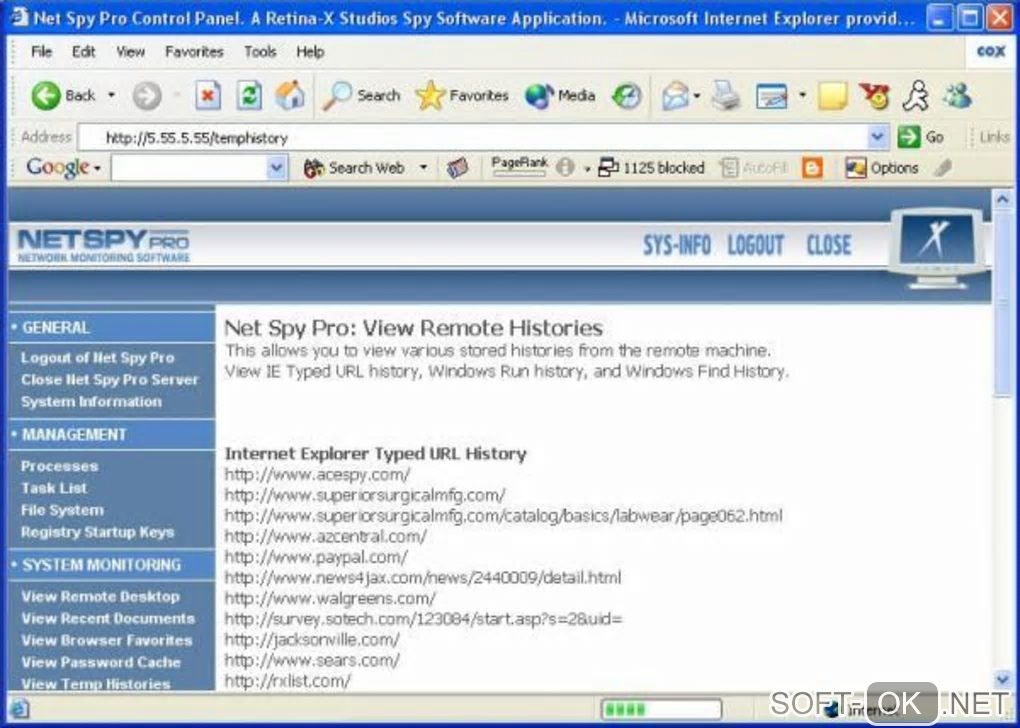Open View Password Cache link
Image resolution: width=1020 pixels, height=728 pixels.
tap(100, 662)
